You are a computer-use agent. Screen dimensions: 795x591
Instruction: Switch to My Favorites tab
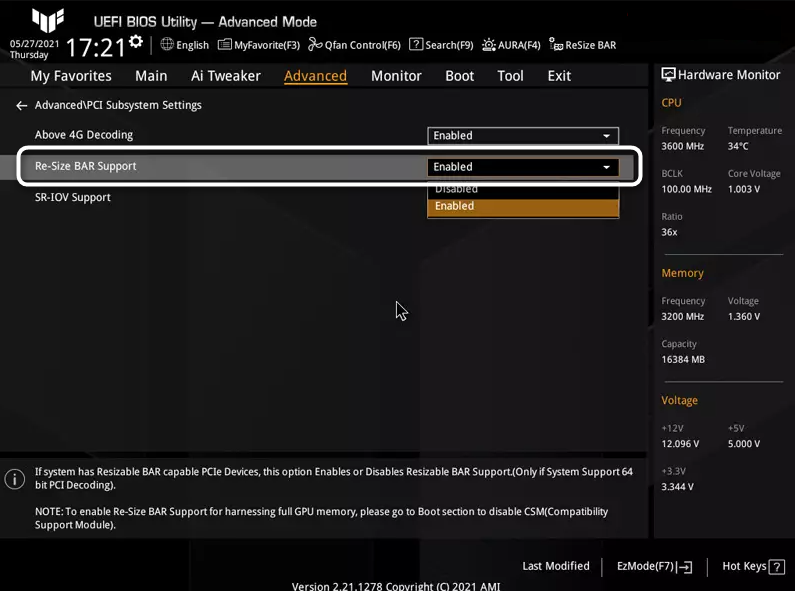[71, 76]
